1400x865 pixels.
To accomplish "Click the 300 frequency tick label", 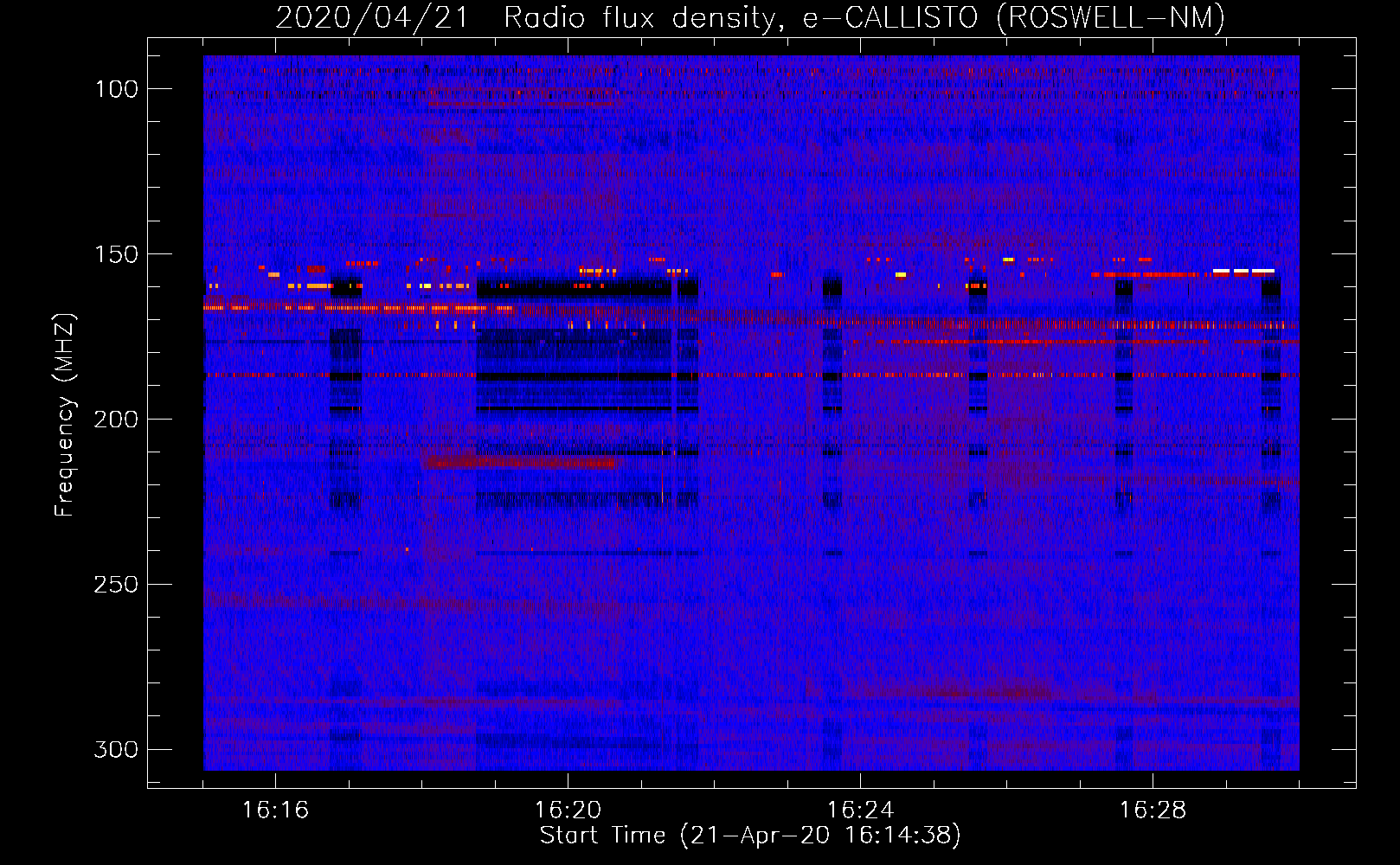I will coord(116,749).
